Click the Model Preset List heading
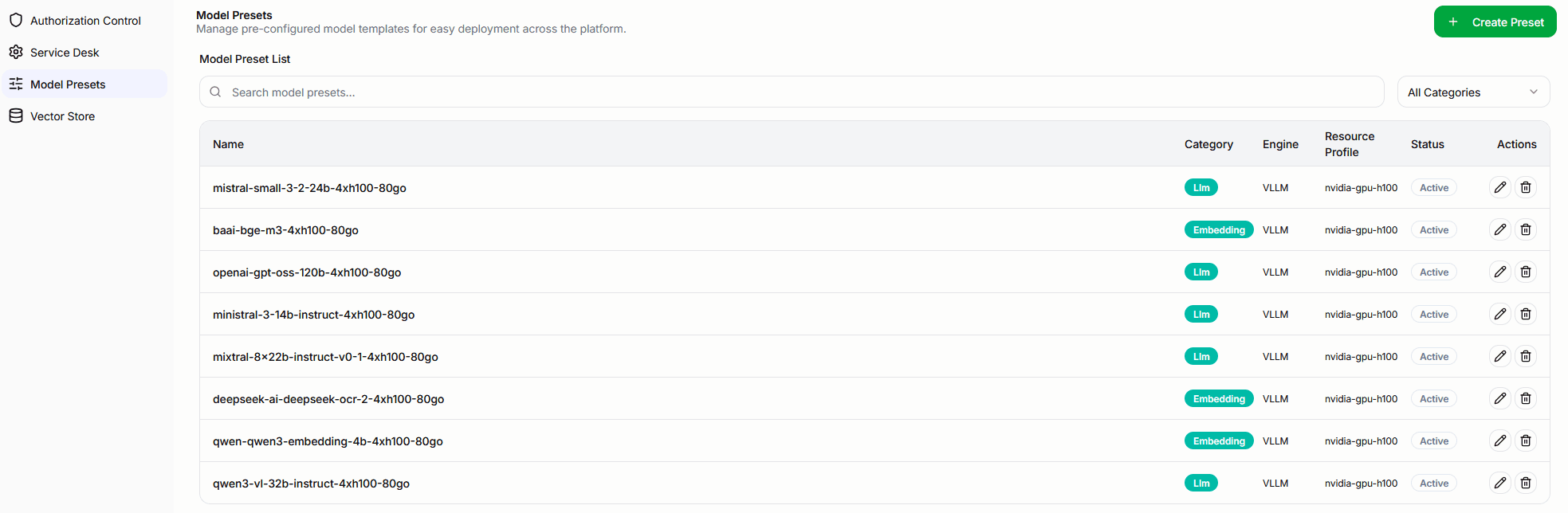The height and width of the screenshot is (513, 1568). click(x=245, y=59)
